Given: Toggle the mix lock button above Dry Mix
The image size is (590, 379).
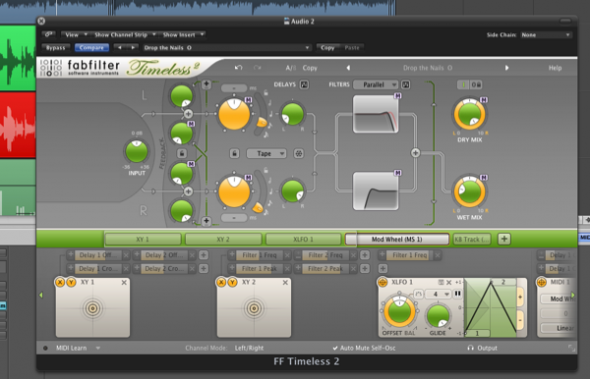Looking at the screenshot, I should [476, 85].
